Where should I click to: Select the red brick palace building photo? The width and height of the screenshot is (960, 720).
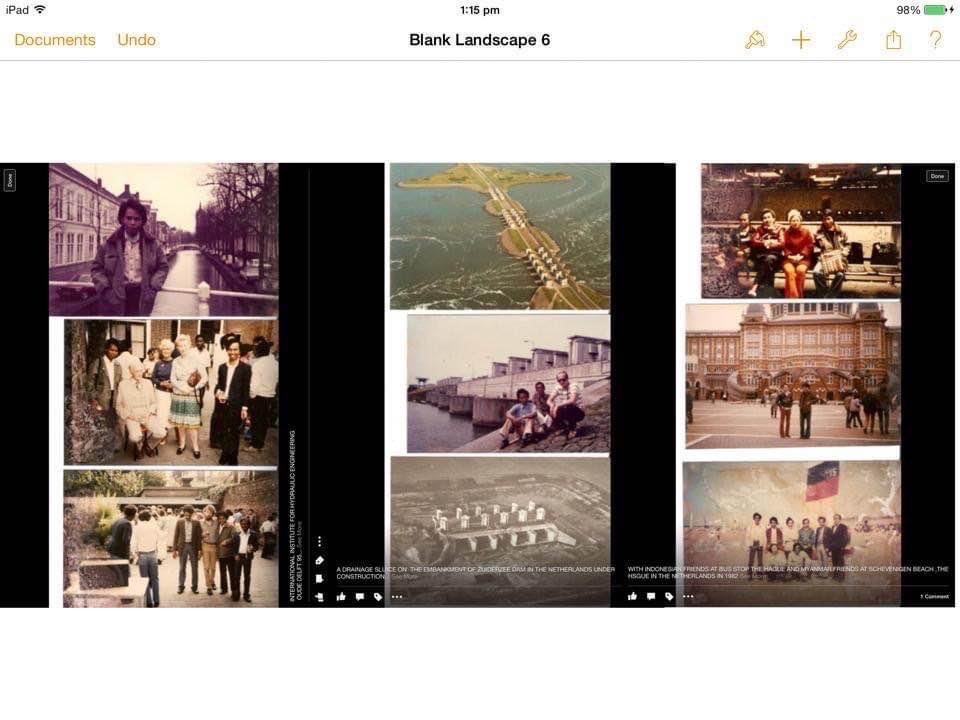coord(792,375)
